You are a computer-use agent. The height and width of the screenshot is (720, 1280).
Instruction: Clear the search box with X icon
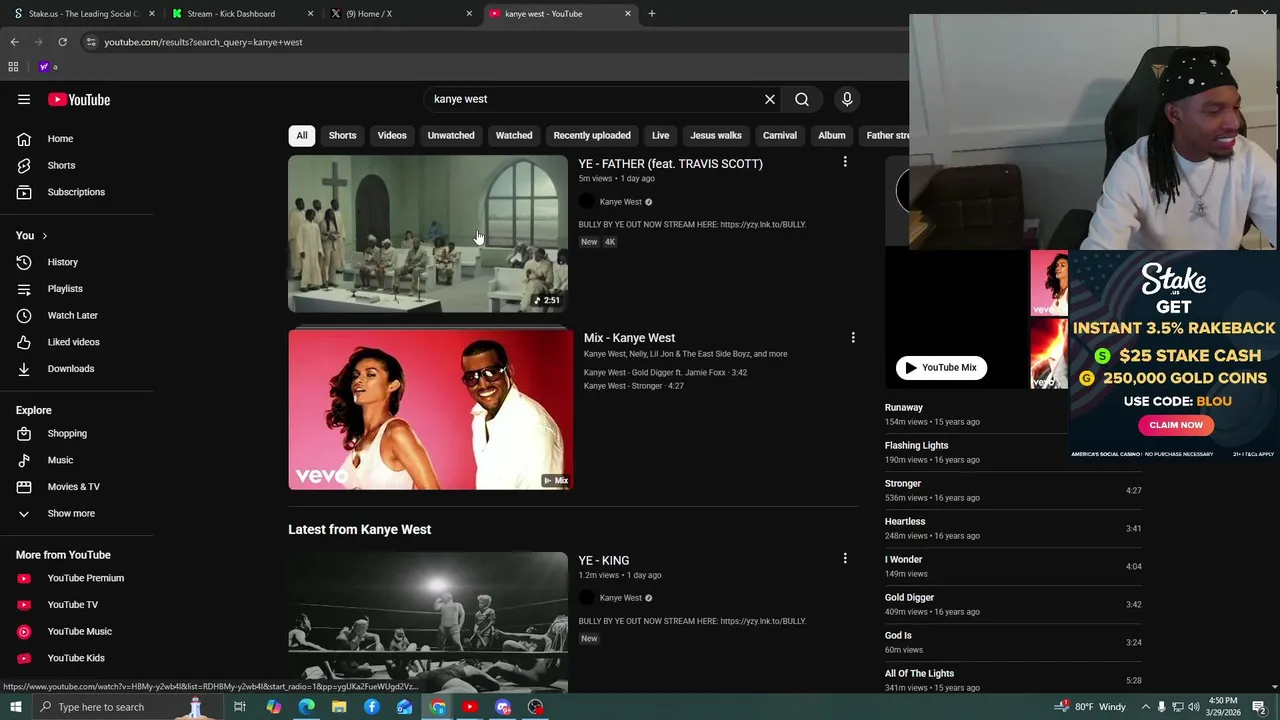click(x=770, y=99)
